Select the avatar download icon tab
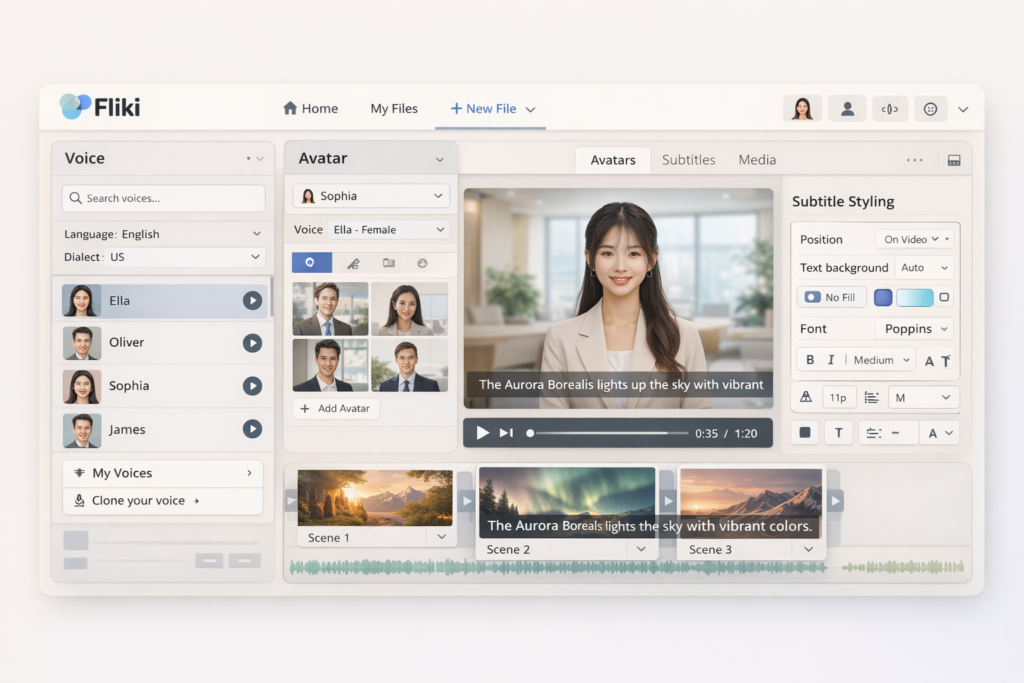The height and width of the screenshot is (683, 1024). (422, 262)
